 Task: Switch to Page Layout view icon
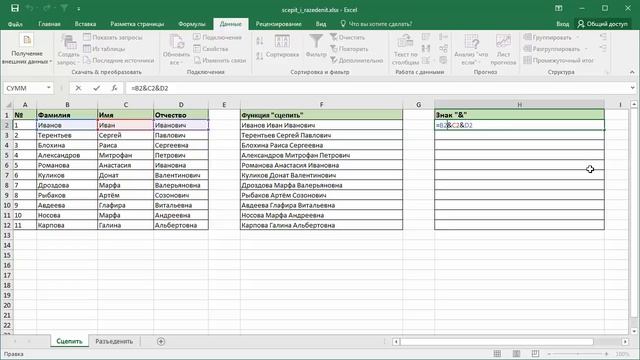coord(516,353)
